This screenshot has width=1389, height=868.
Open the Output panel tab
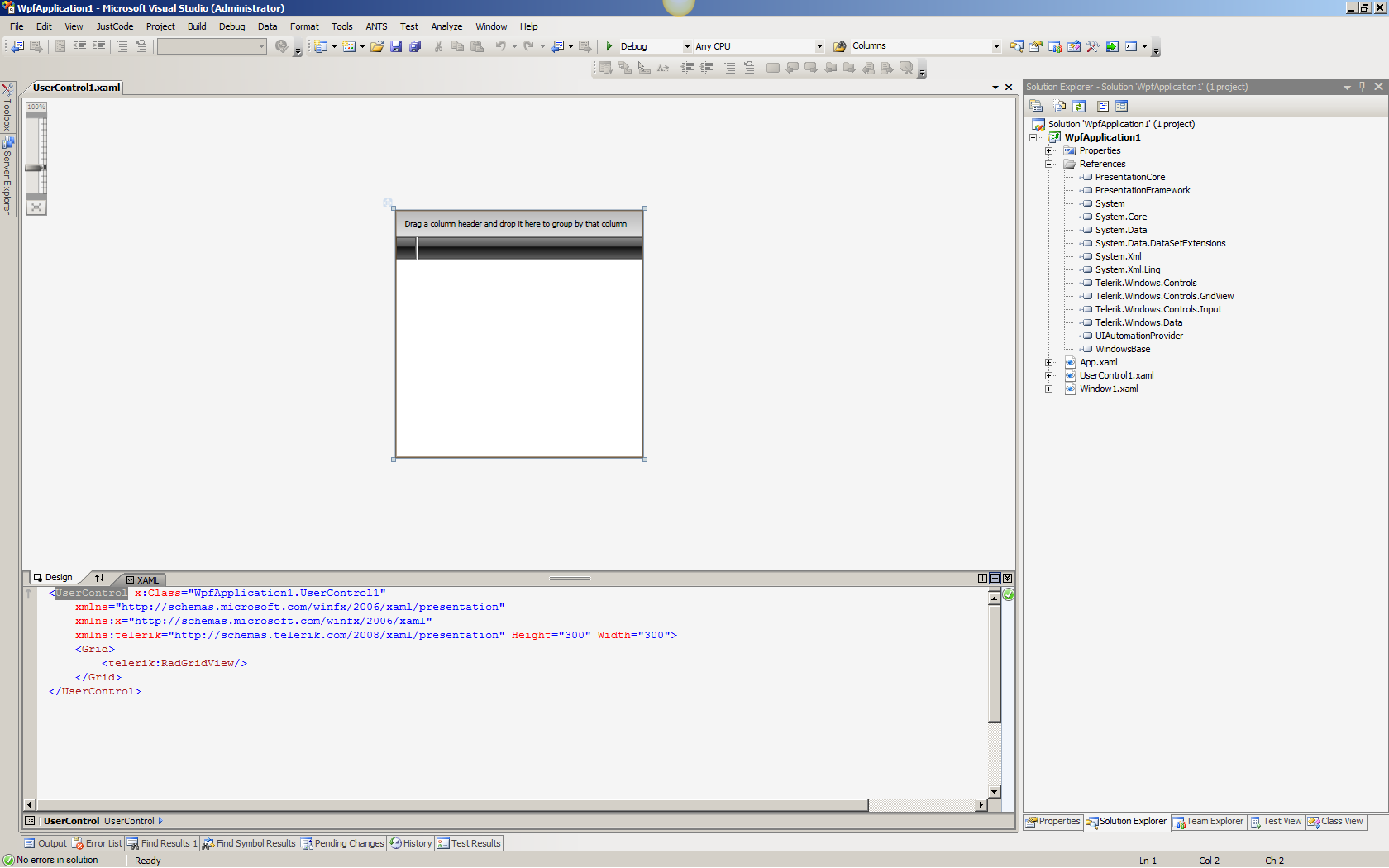click(x=45, y=843)
